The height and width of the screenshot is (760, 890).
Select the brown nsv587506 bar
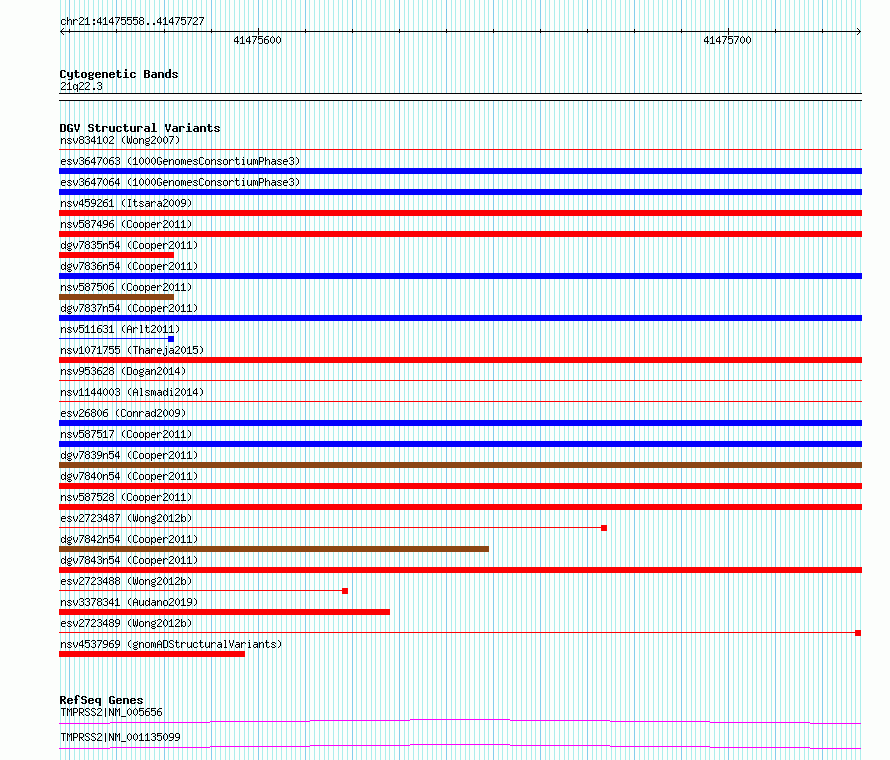tap(116, 297)
